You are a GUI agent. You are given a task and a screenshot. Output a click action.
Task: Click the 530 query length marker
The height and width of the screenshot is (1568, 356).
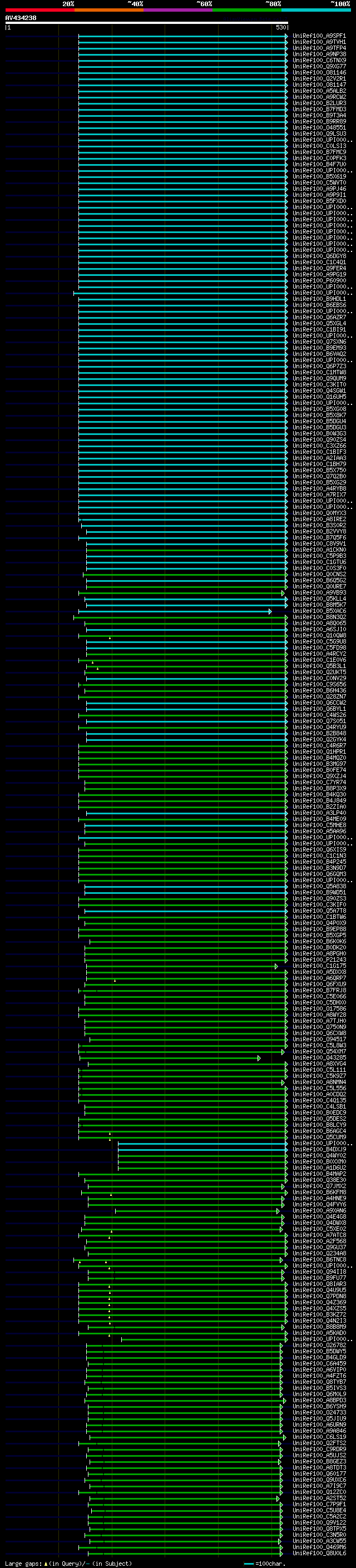(x=280, y=27)
